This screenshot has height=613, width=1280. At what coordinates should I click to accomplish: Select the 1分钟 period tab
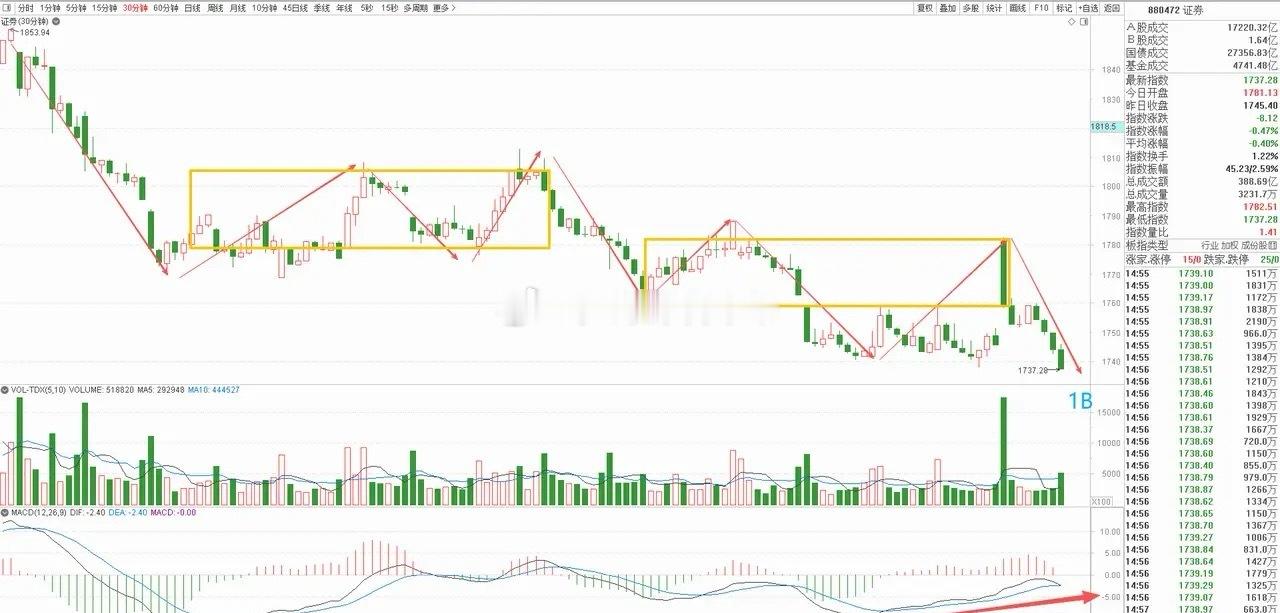point(50,7)
